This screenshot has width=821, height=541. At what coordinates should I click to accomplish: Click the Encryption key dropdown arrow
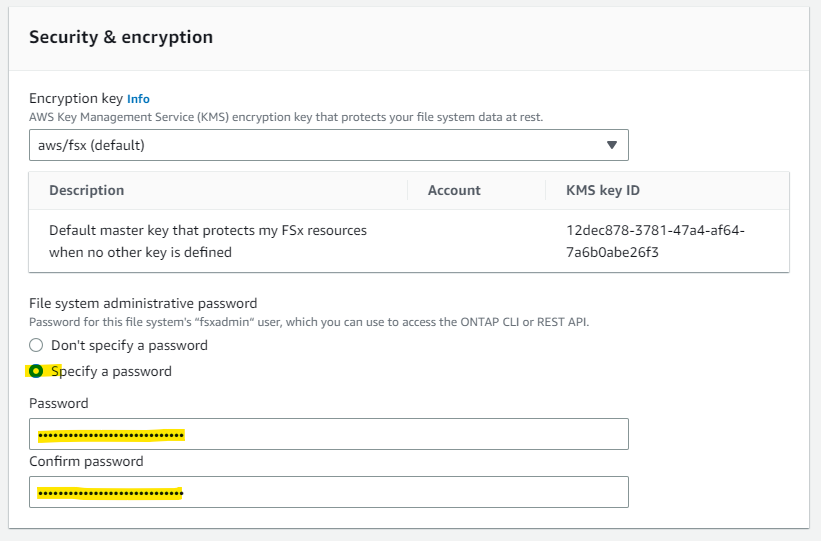click(612, 145)
